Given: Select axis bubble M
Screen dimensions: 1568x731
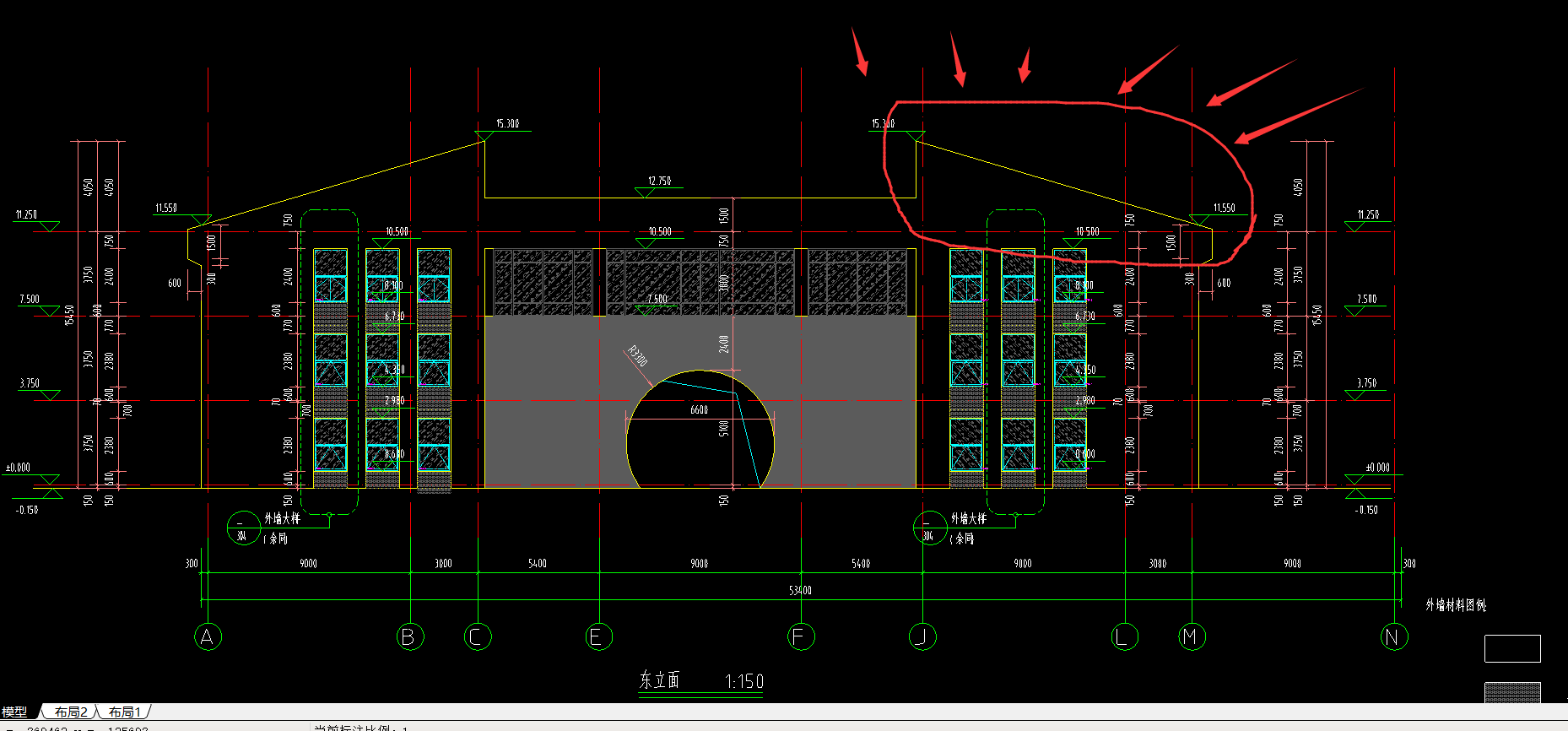Looking at the screenshot, I should (x=1192, y=636).
